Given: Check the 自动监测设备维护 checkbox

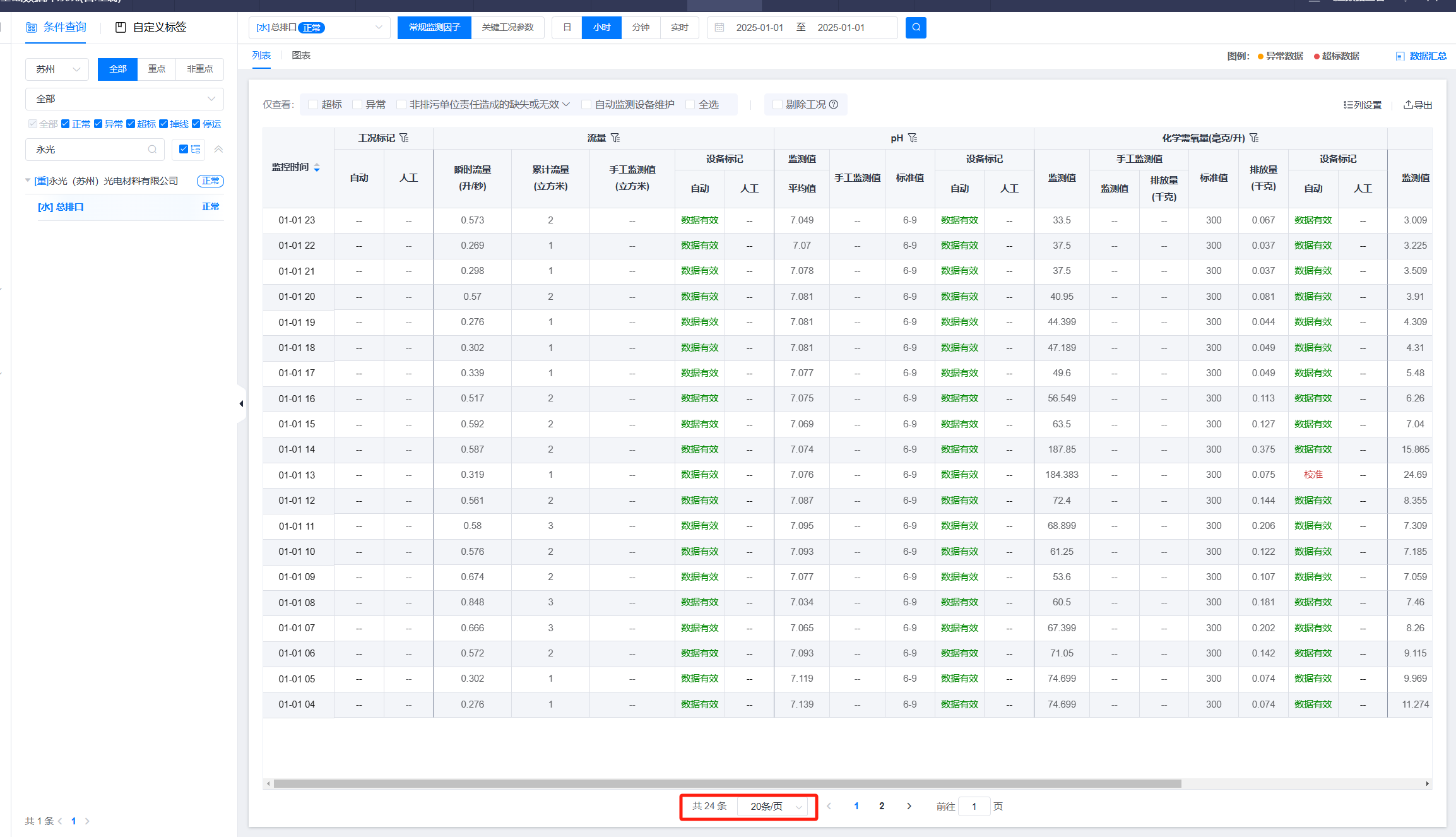Looking at the screenshot, I should click(x=586, y=105).
